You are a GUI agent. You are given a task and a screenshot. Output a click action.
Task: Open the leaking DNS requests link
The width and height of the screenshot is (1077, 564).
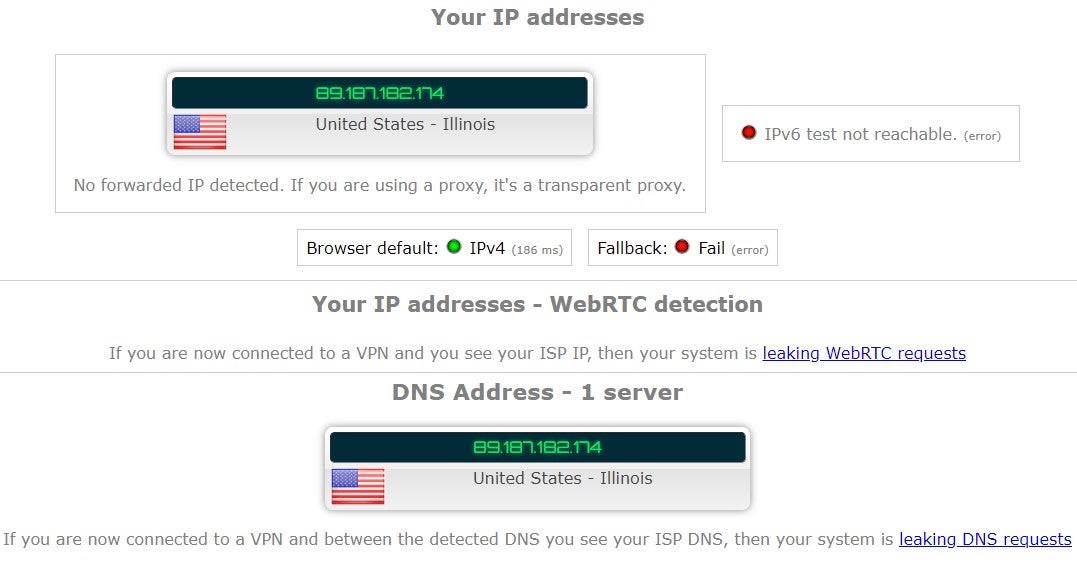(x=985, y=539)
